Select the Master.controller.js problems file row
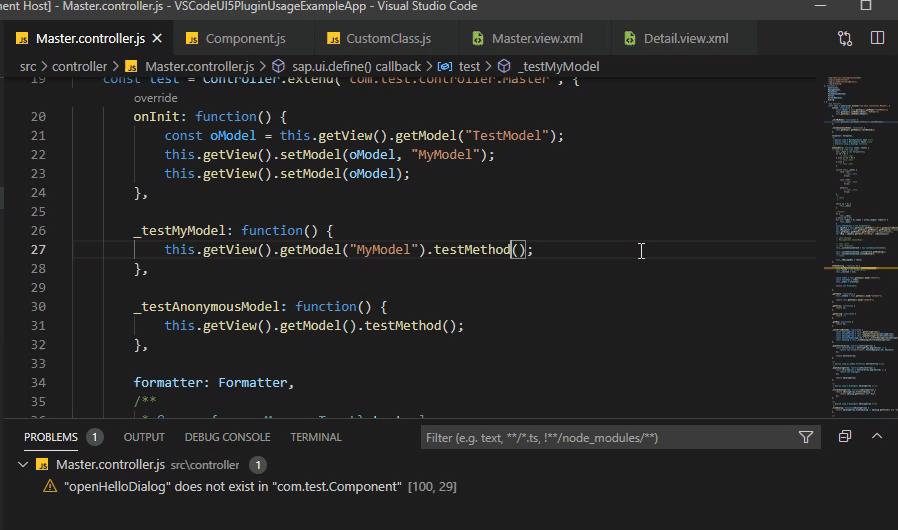 pos(449,465)
